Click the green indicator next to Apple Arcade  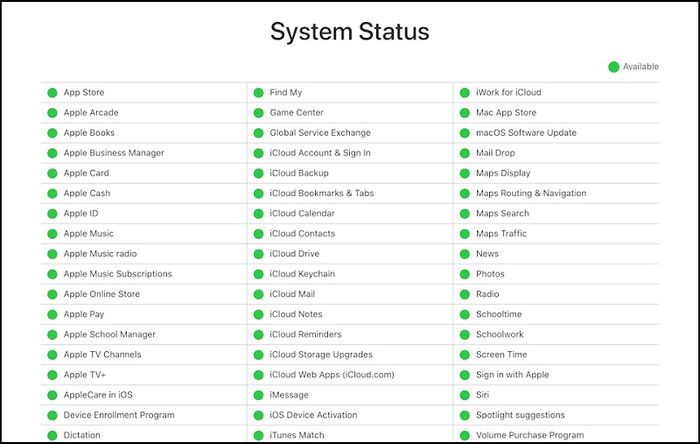click(x=52, y=113)
